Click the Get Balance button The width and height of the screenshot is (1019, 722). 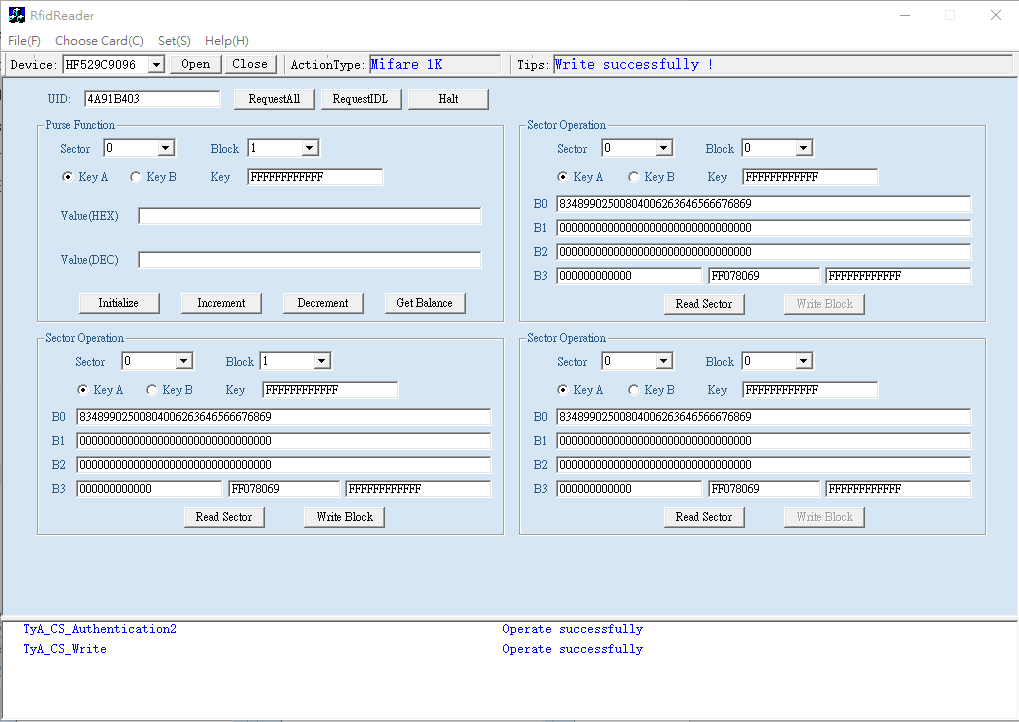425,303
